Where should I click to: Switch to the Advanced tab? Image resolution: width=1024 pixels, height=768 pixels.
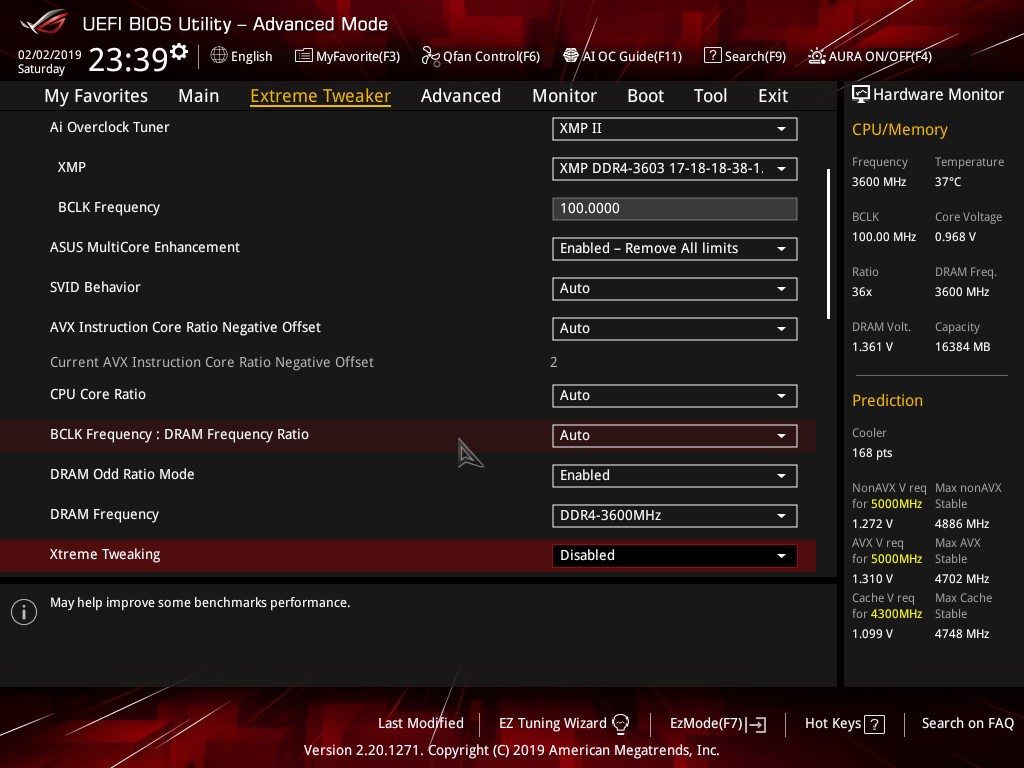(460, 95)
